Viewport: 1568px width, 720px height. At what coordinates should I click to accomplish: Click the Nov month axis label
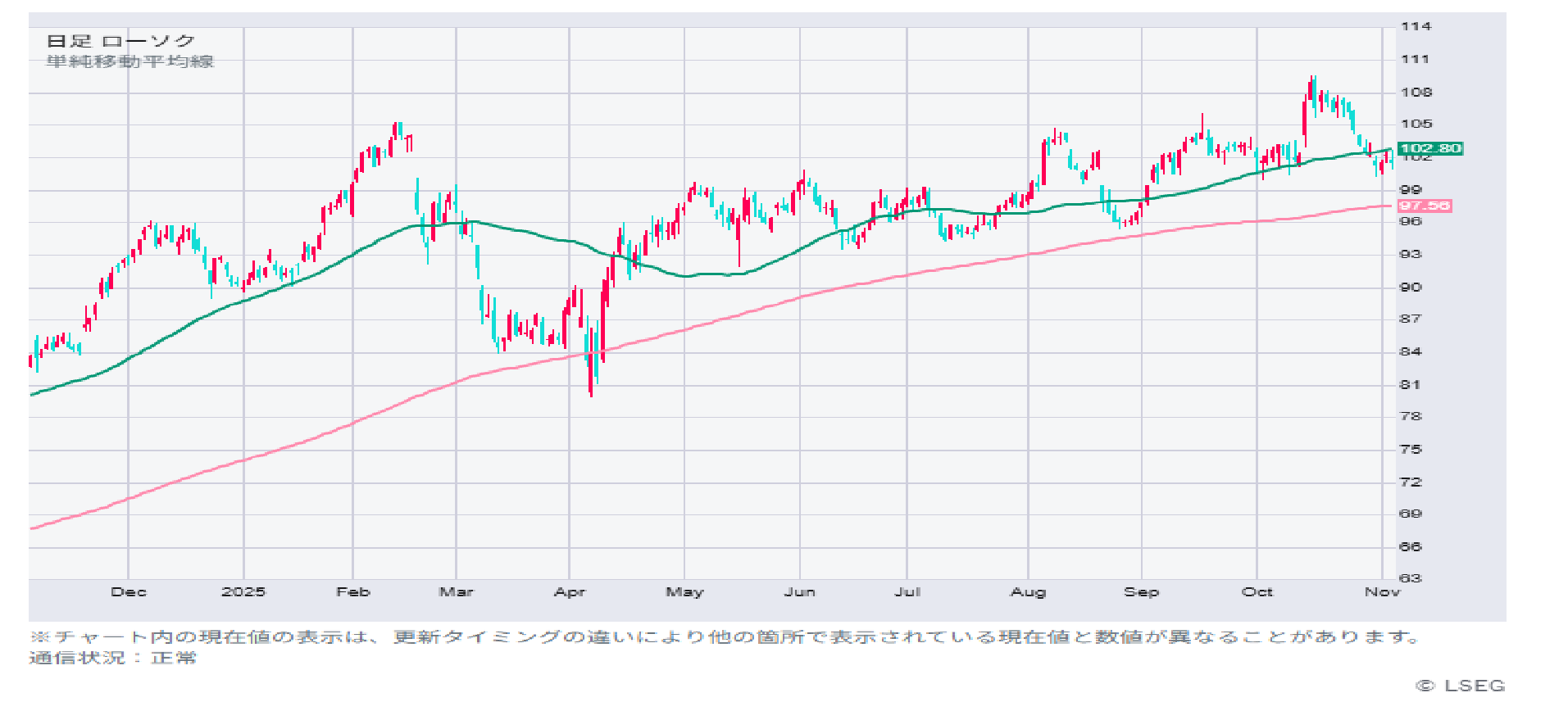(x=1382, y=591)
